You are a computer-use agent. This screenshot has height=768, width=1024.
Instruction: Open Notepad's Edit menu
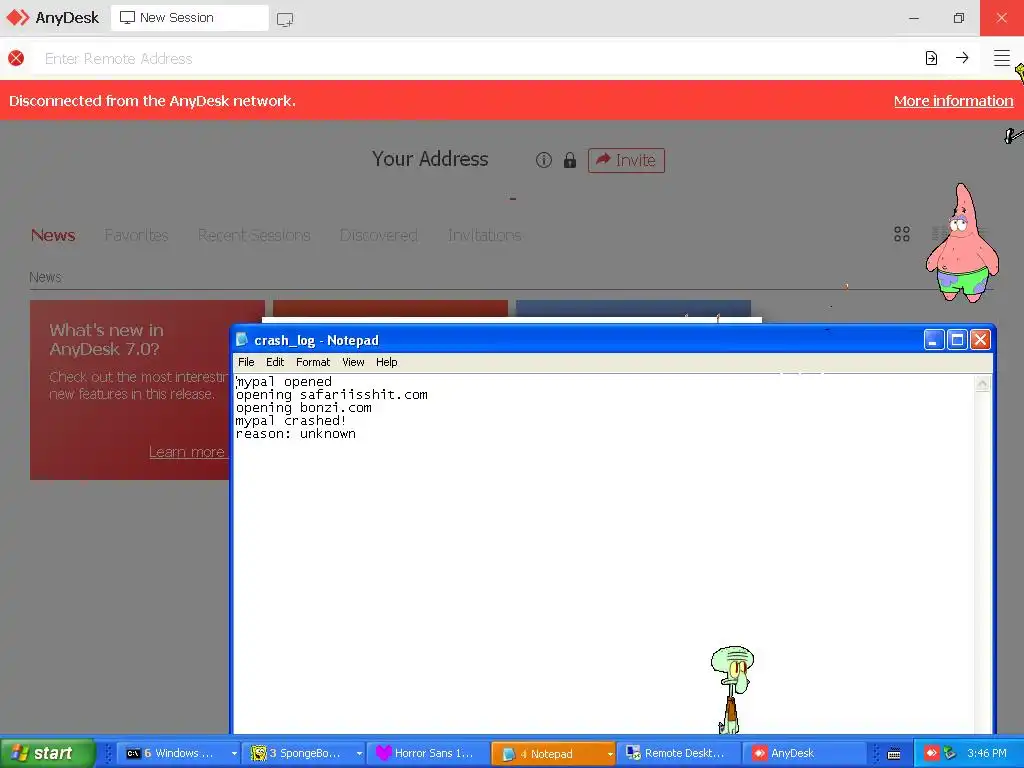275,362
